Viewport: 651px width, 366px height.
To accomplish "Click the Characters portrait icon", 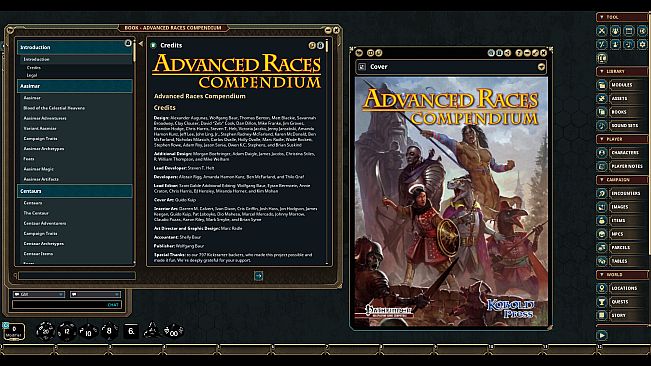I will point(602,153).
